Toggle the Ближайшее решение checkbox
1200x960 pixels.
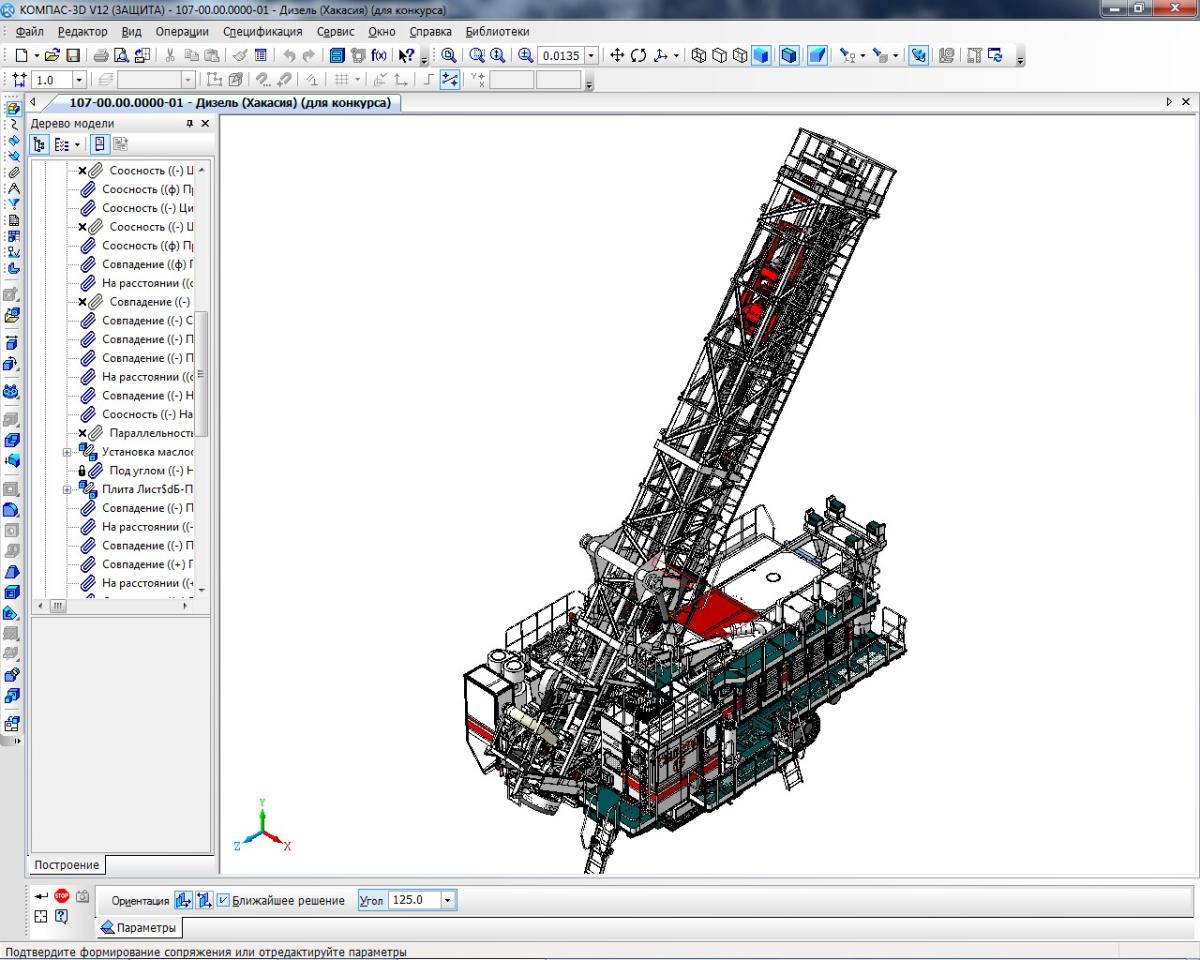223,900
